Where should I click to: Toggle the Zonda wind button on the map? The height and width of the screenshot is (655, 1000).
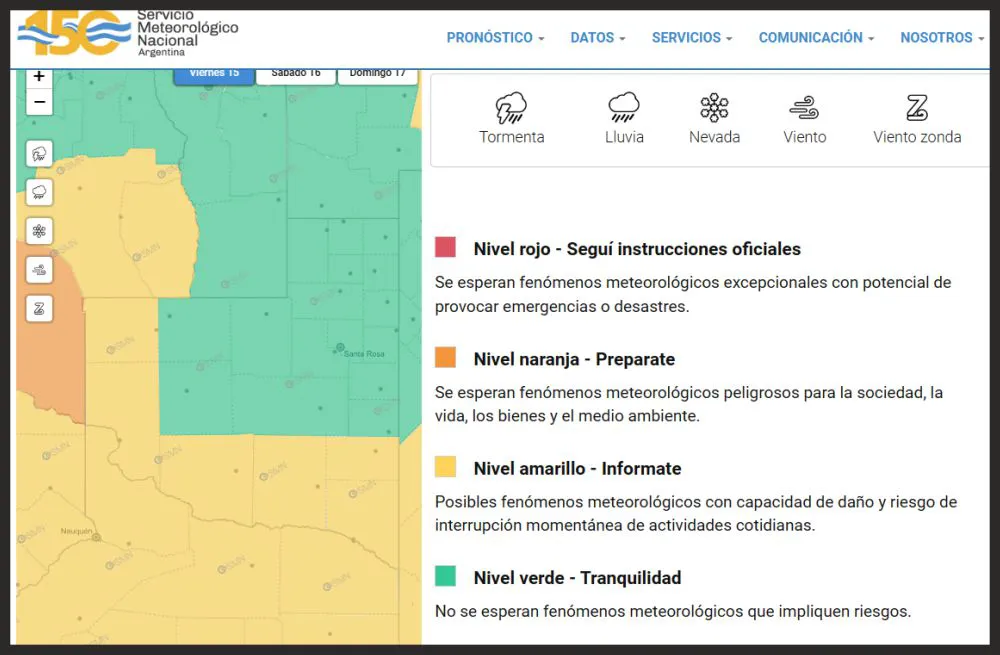39,308
